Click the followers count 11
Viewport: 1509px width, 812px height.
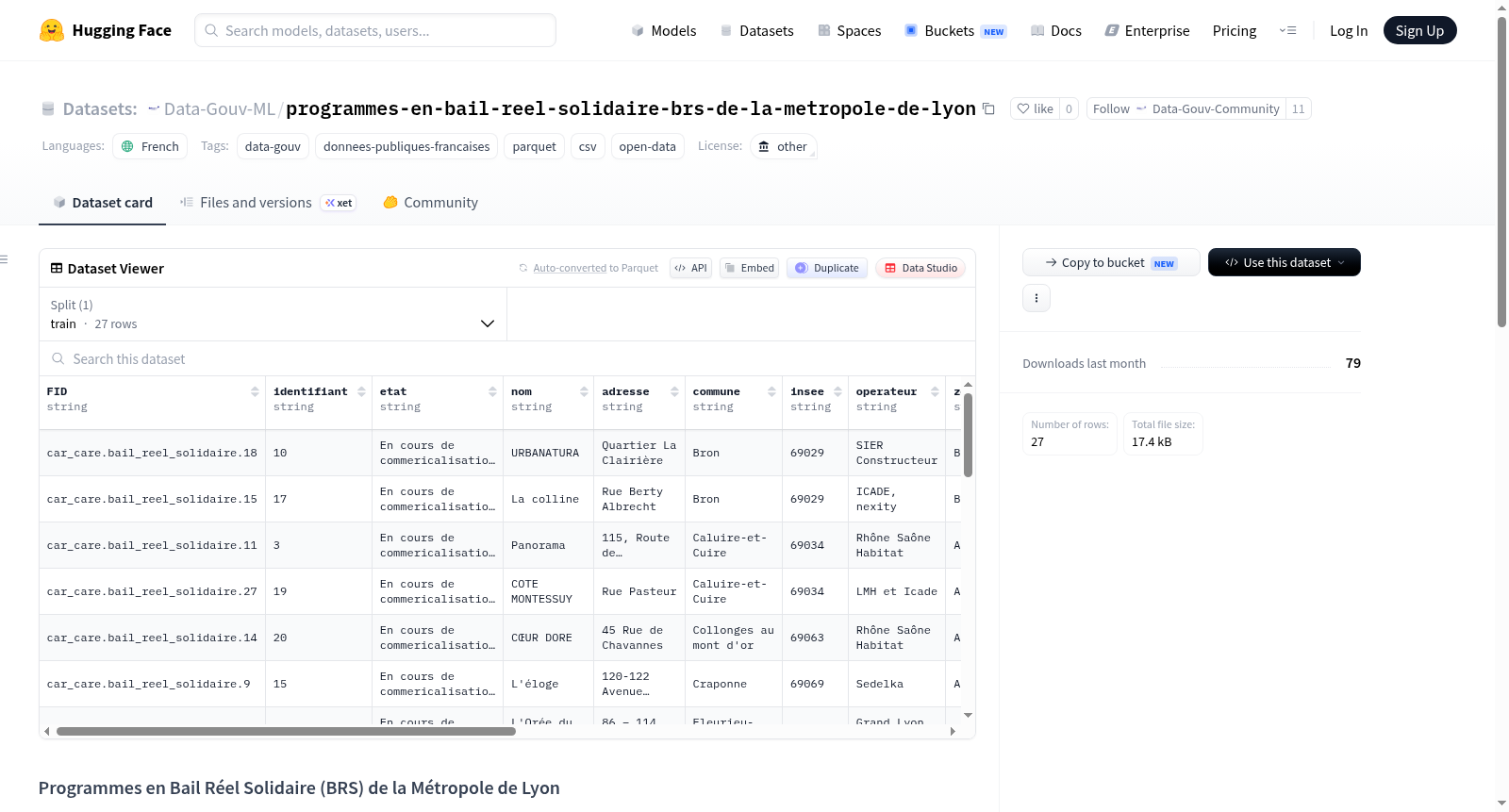(1299, 108)
